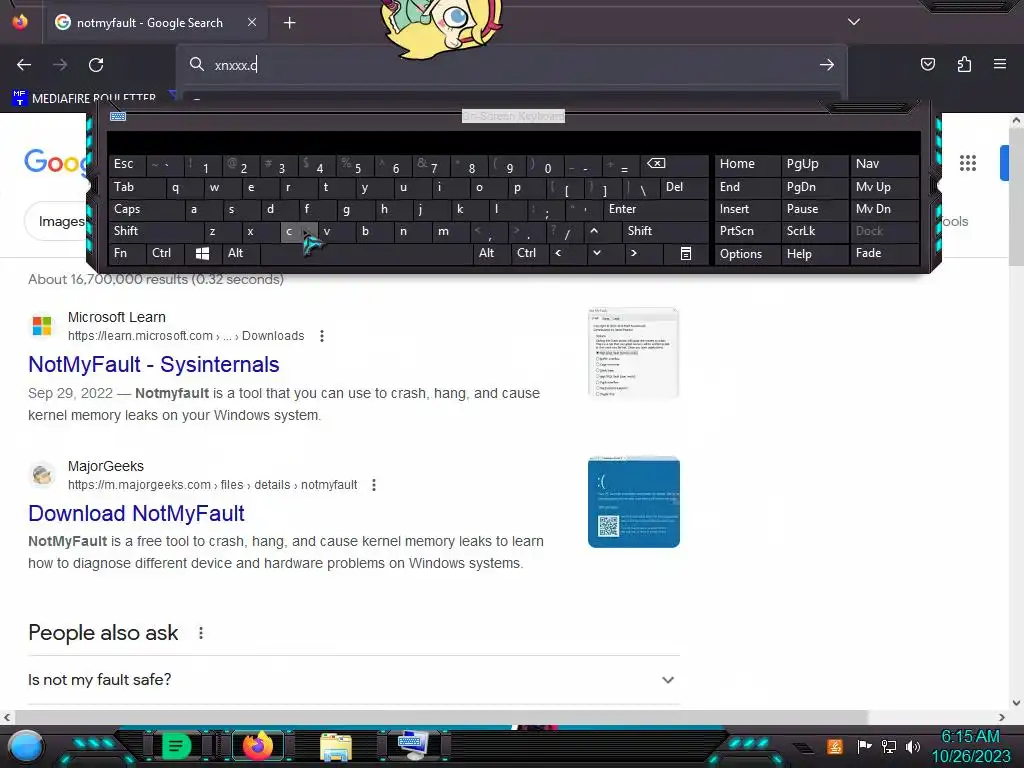Close the notmyfault Google Search tab
This screenshot has width=1024, height=768.
click(252, 22)
